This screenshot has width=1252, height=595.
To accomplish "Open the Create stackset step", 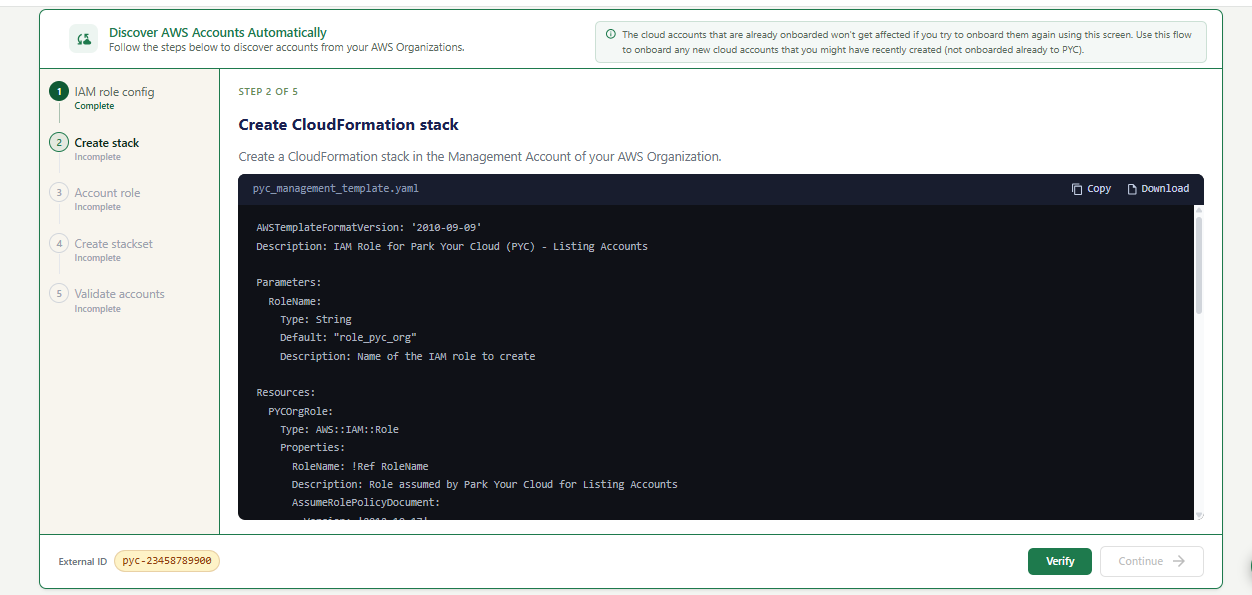I will click(114, 244).
